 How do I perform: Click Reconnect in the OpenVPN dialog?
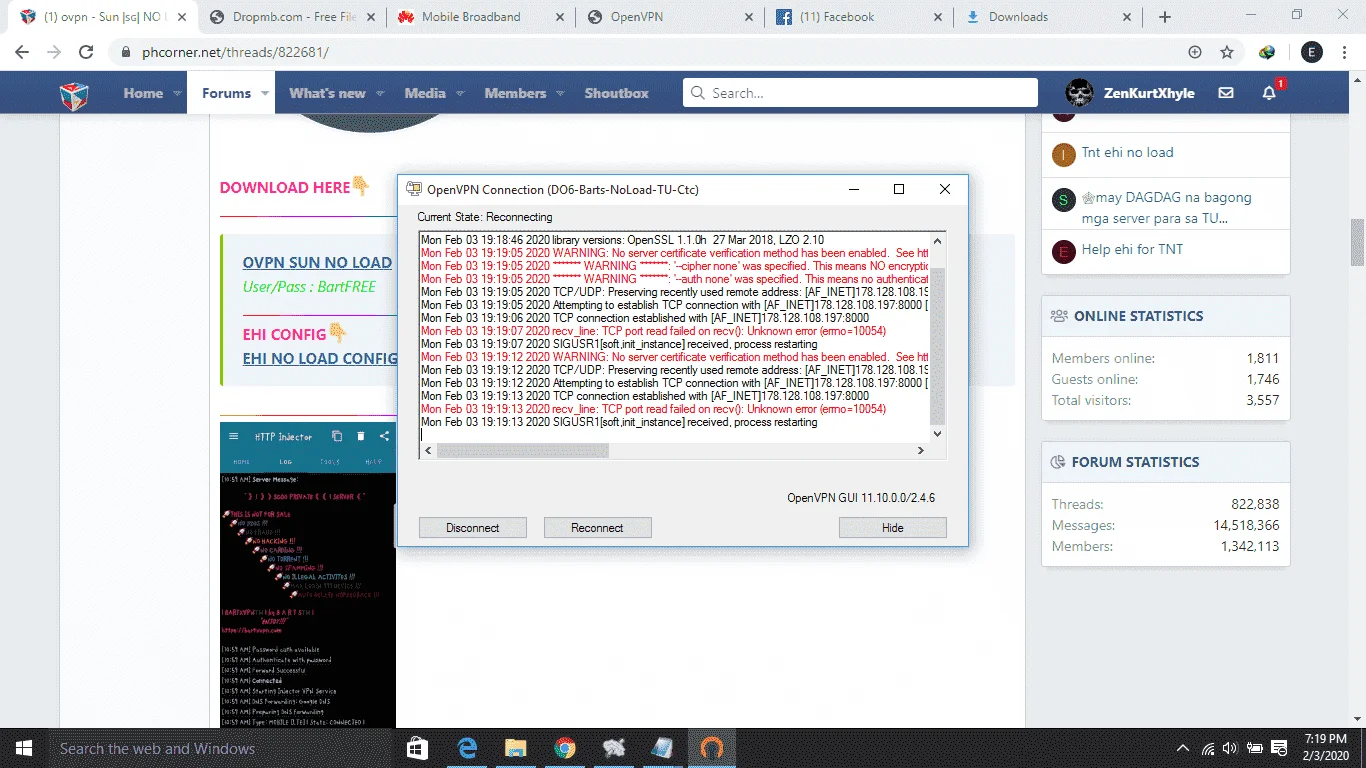[x=598, y=528]
